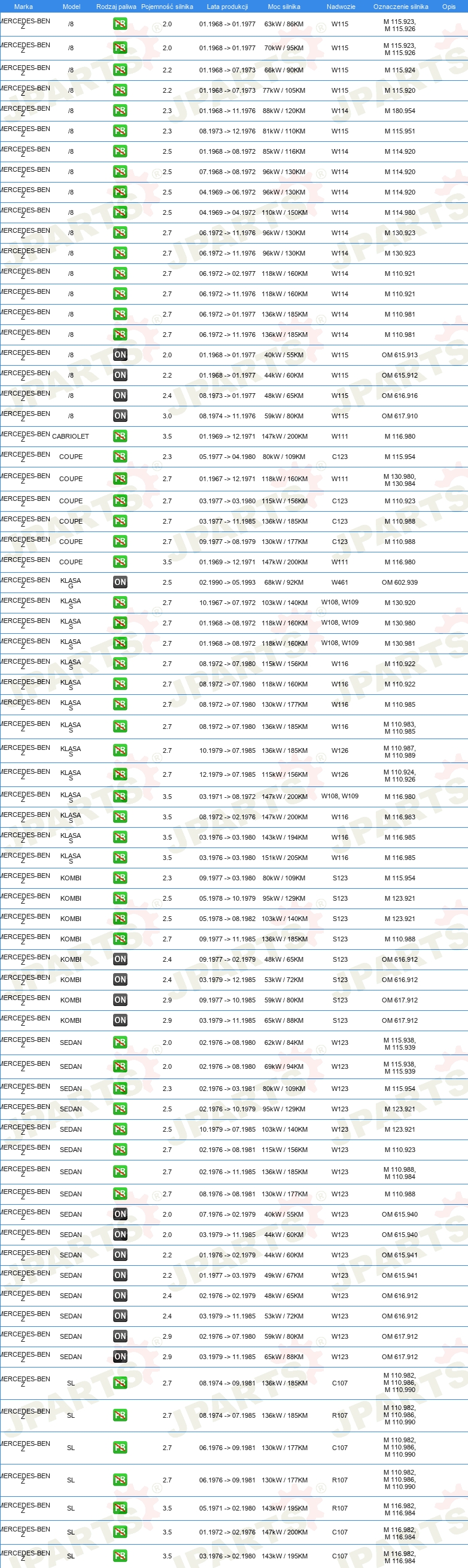Click the ON icon in SEDAN 49kW / 67KM row
Image resolution: width=468 pixels, height=1568 pixels.
pyautogui.click(x=120, y=1275)
